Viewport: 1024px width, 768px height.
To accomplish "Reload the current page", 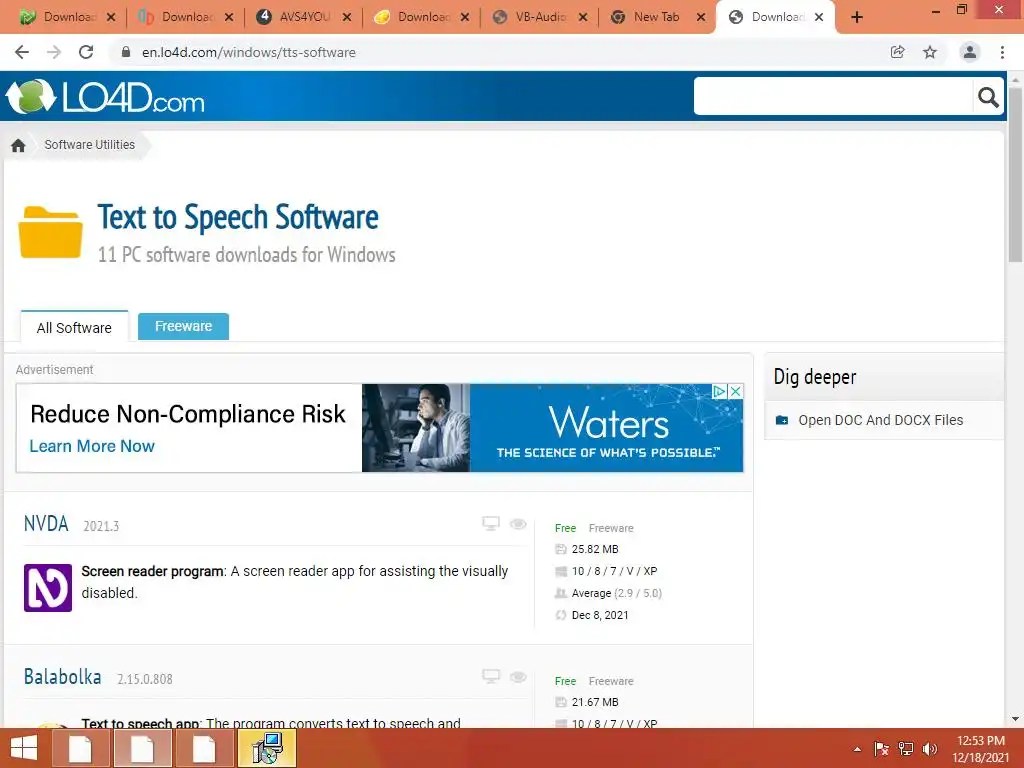I will 86,52.
